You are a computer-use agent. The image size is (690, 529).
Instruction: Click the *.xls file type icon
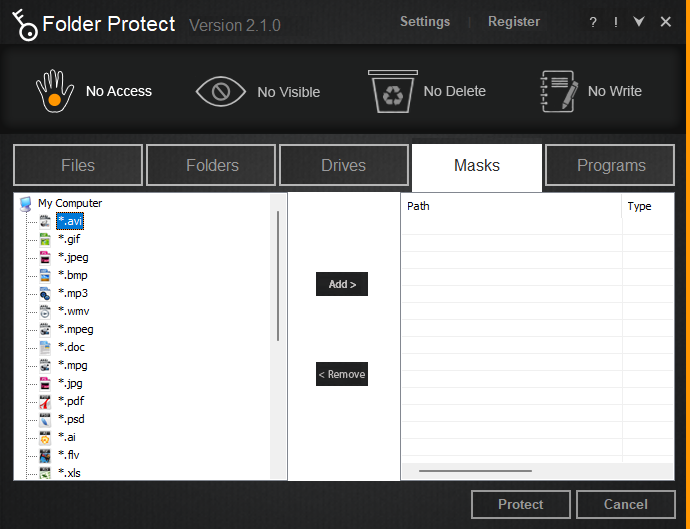pyautogui.click(x=45, y=474)
